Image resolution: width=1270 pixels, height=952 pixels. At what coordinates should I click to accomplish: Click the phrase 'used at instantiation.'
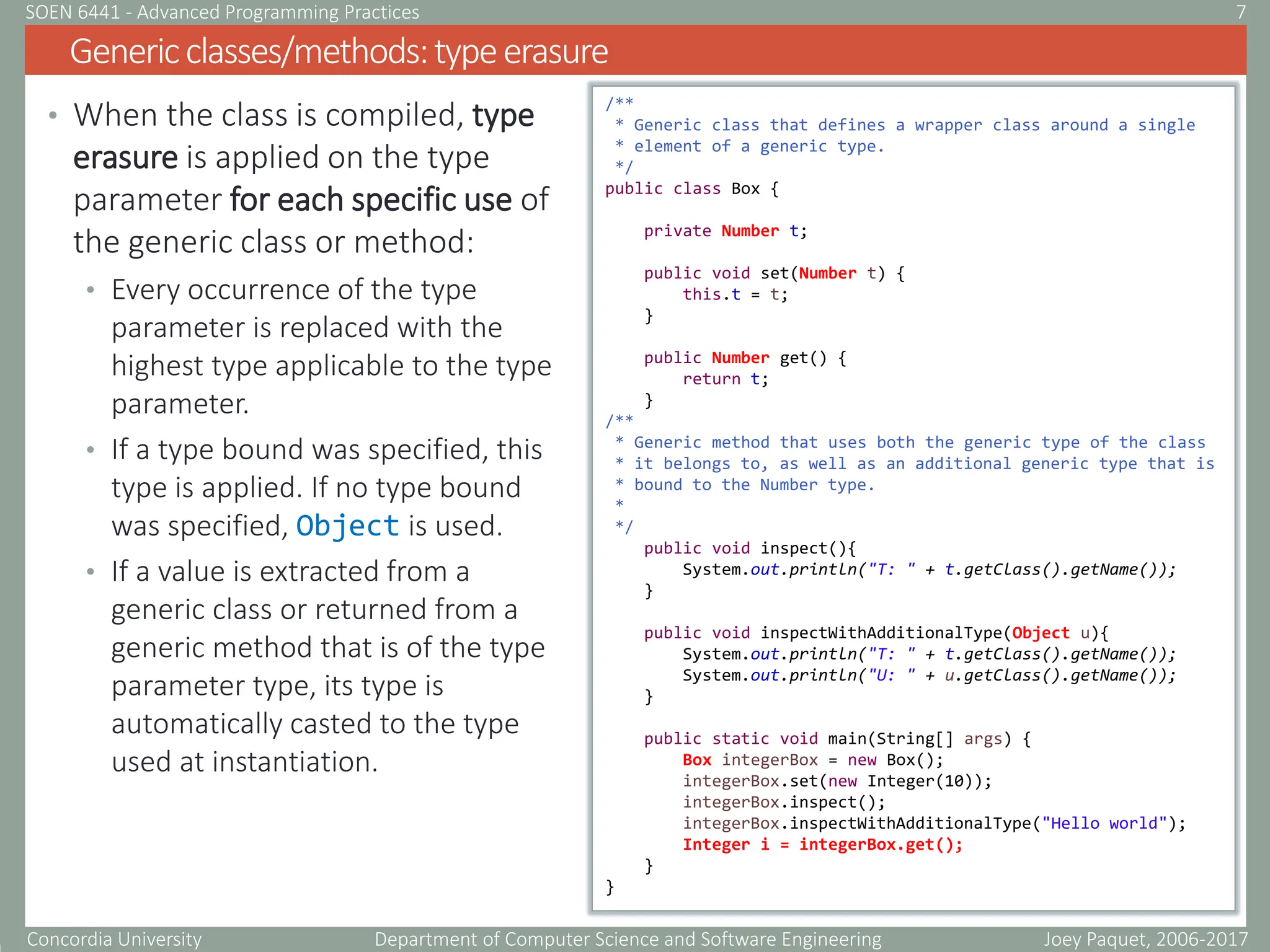point(244,762)
